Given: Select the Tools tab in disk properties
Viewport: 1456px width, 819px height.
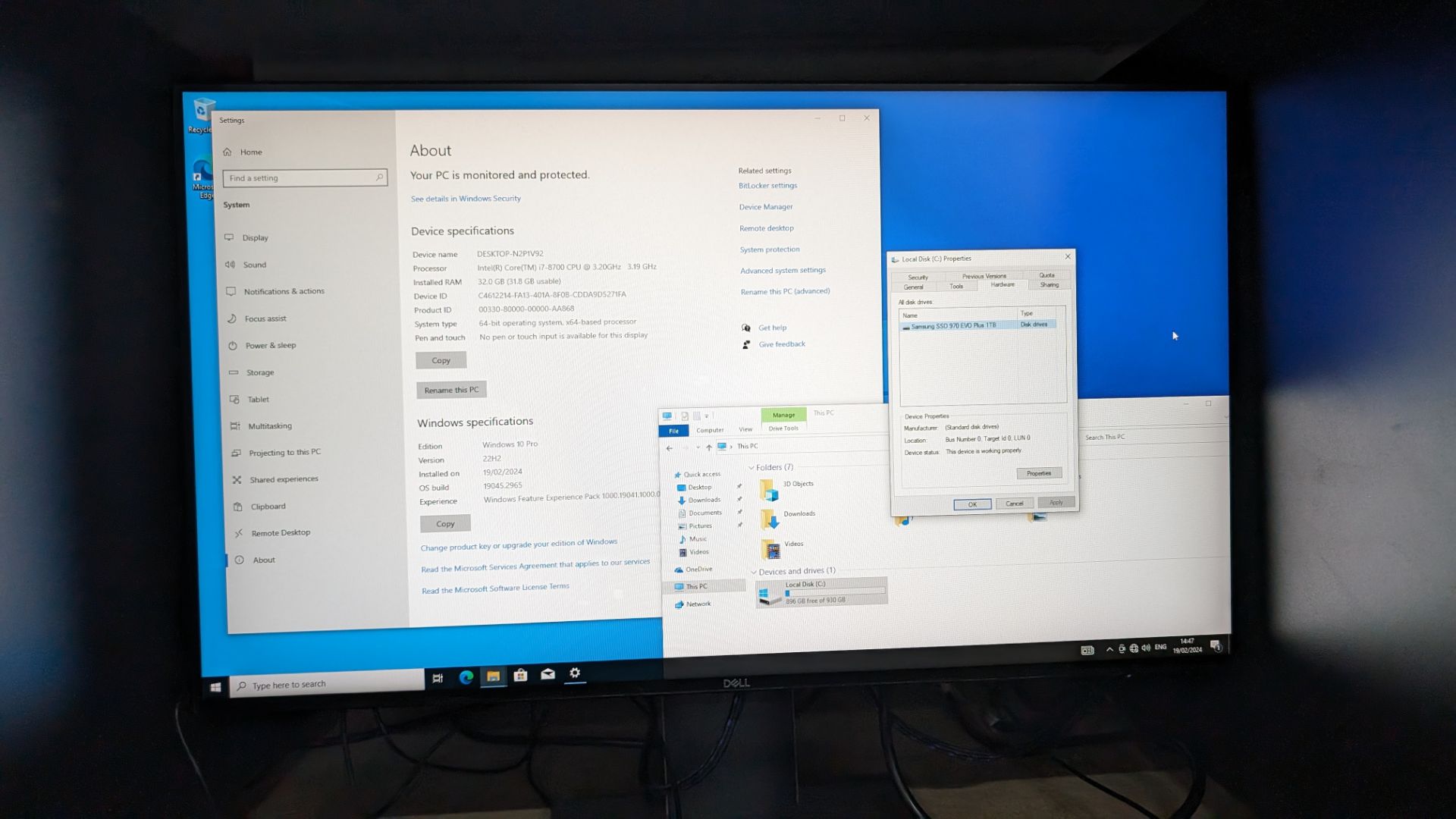Looking at the screenshot, I should coord(957,286).
